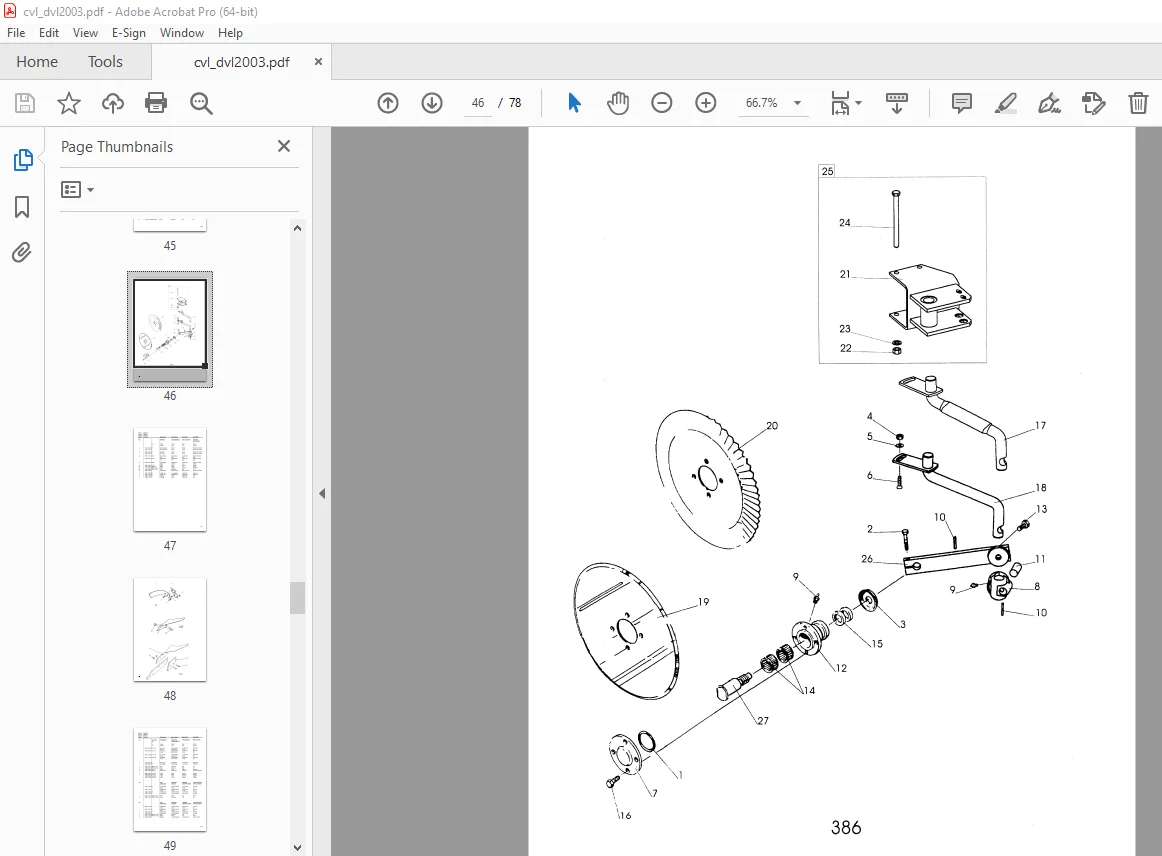Close the Page Thumbnails panel
The width and height of the screenshot is (1162, 856).
click(284, 146)
